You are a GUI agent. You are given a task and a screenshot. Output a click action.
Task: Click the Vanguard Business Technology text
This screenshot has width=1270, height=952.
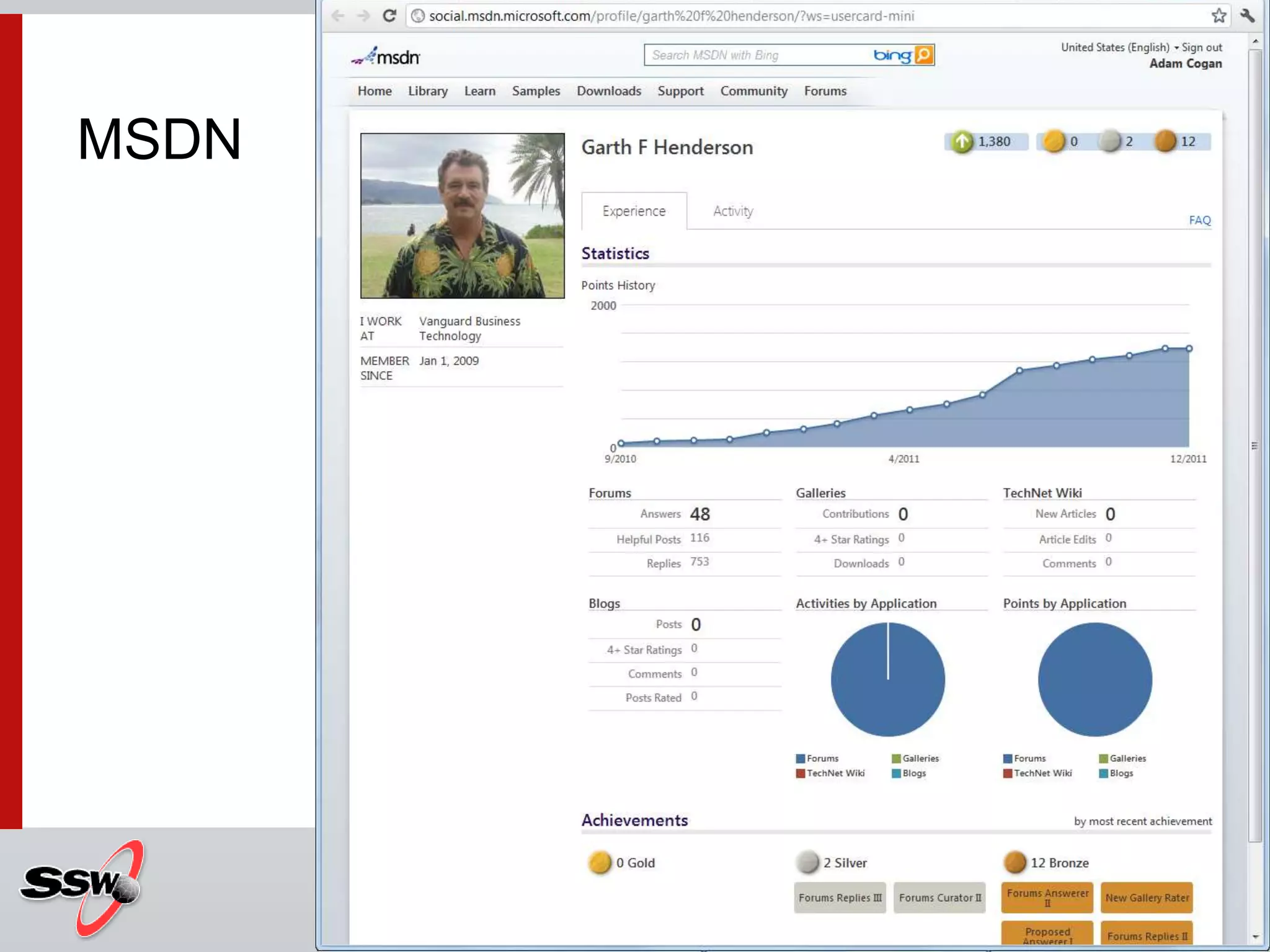click(469, 328)
